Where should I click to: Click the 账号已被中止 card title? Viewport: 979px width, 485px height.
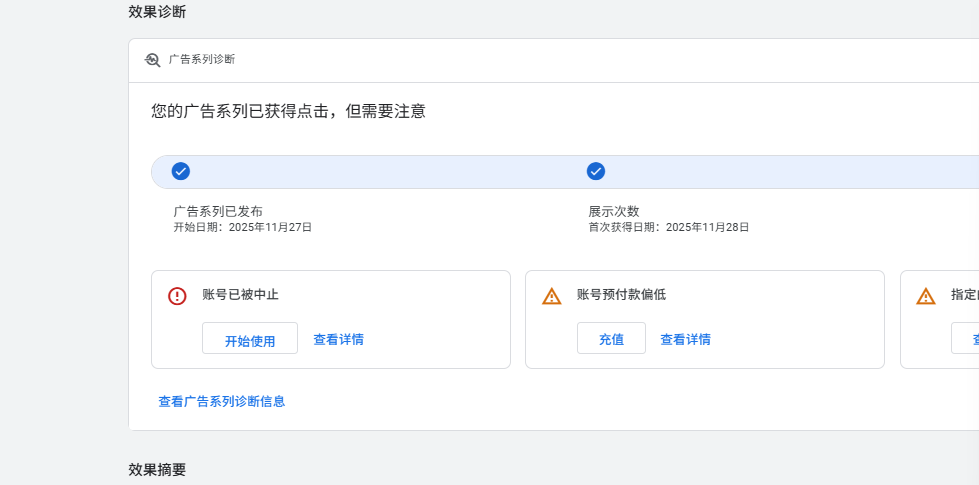[240, 295]
